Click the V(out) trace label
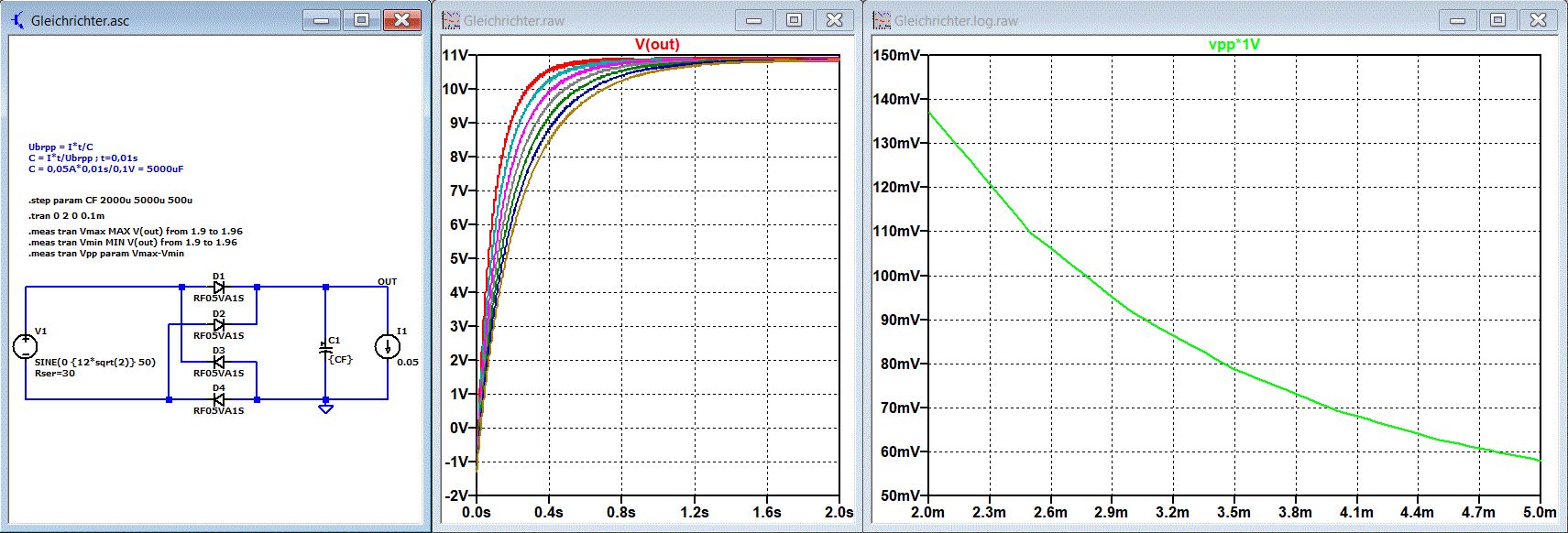The image size is (1568, 533). pos(657,44)
